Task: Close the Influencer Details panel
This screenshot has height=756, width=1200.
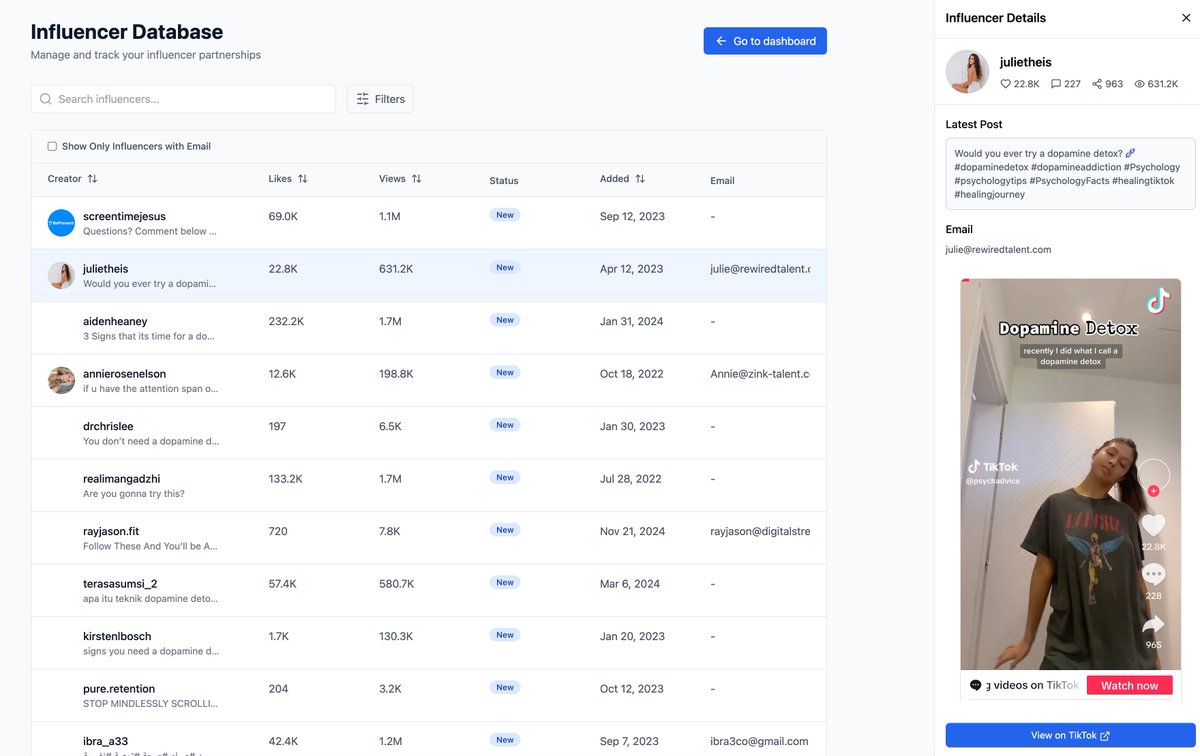Action: coord(1186,18)
